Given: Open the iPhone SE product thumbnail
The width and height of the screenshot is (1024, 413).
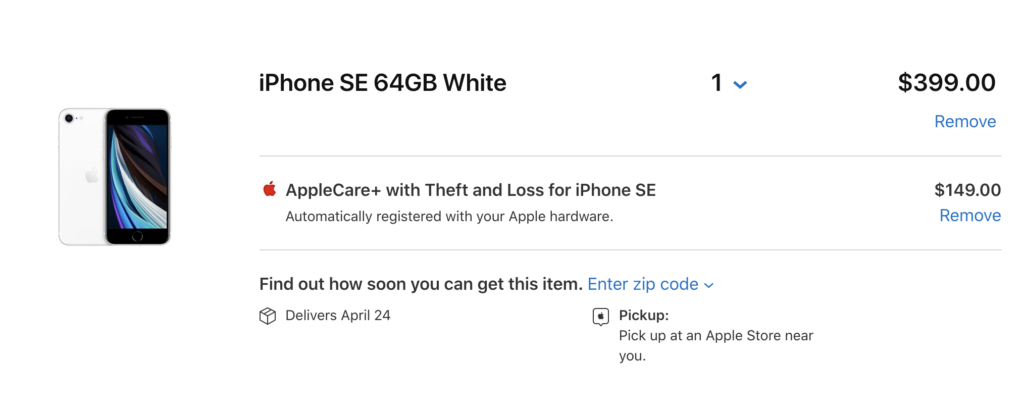Looking at the screenshot, I should click(x=114, y=176).
